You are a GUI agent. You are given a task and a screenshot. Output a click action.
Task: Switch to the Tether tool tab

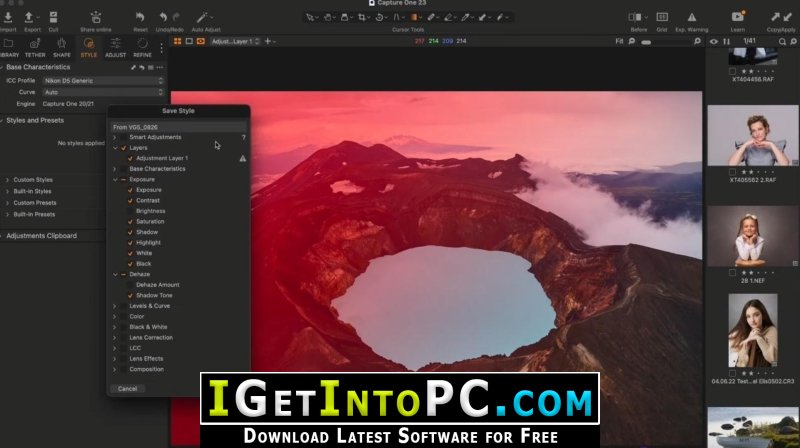(35, 47)
